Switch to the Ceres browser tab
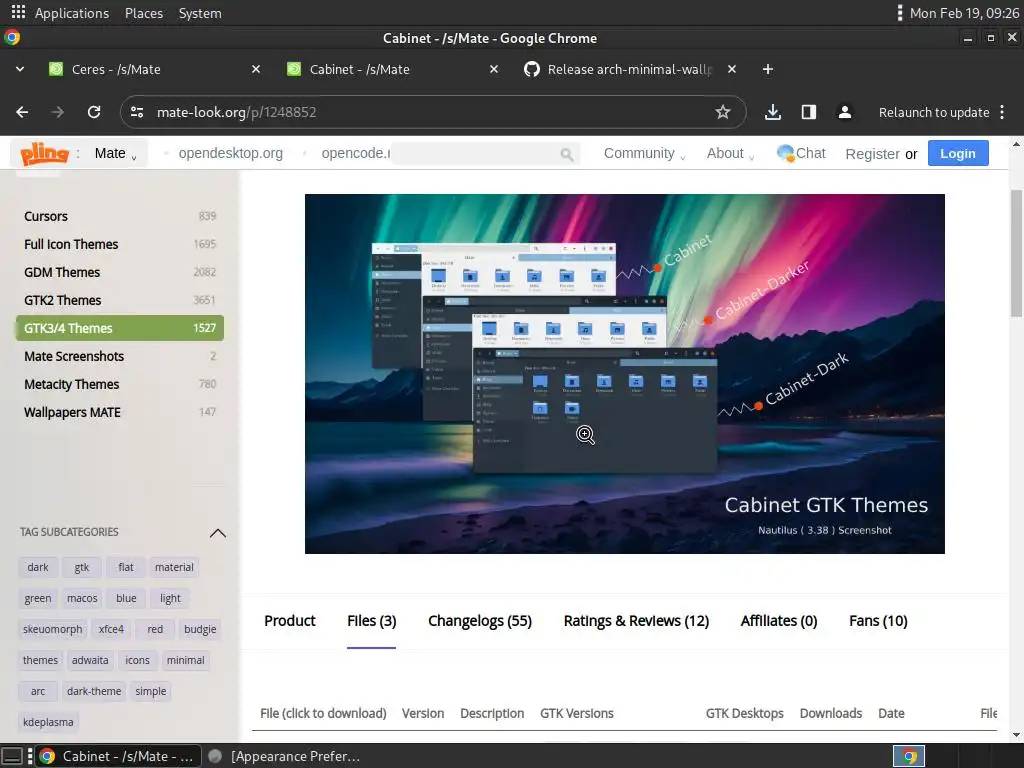The height and width of the screenshot is (768, 1024). [153, 69]
